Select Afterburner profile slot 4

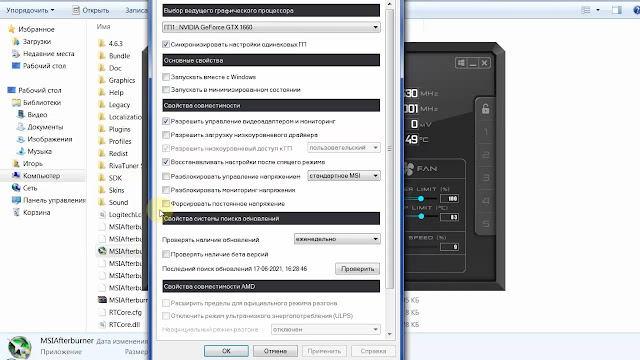pos(486,201)
